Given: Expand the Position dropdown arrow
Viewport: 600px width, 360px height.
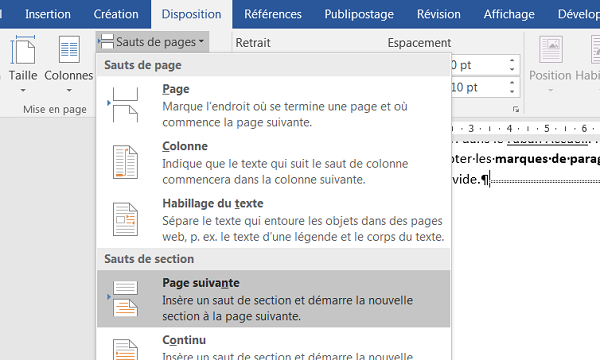Looking at the screenshot, I should tap(551, 91).
